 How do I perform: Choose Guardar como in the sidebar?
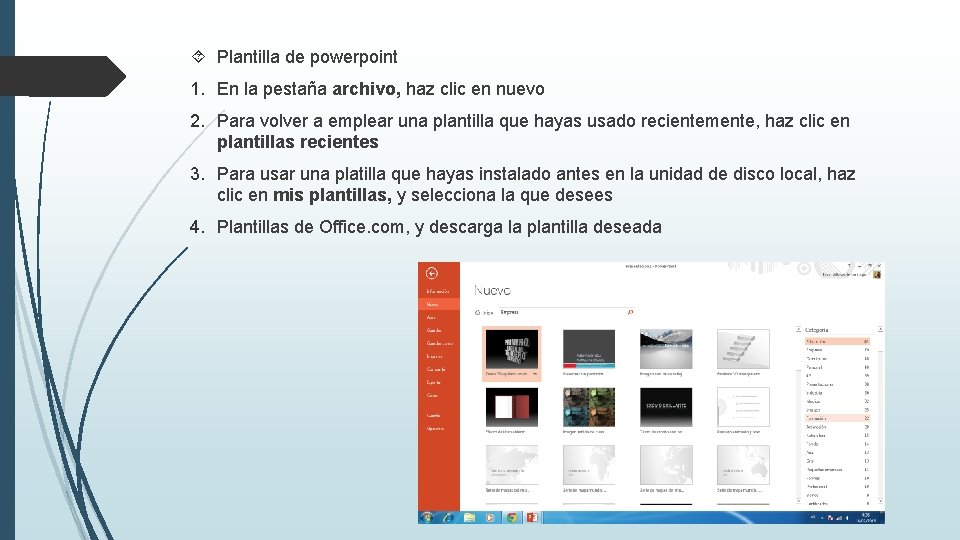440,343
